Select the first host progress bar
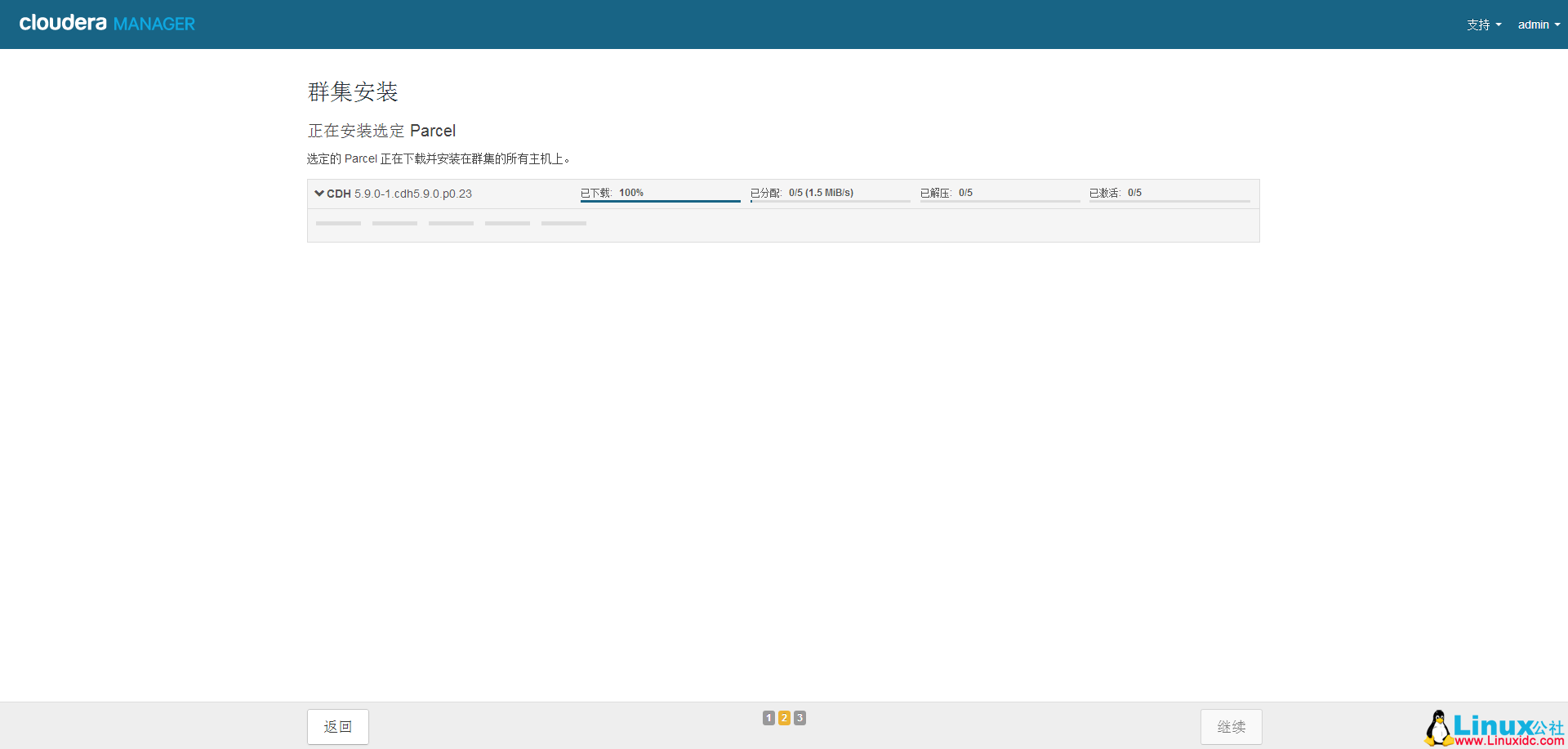Viewport: 1568px width, 749px height. coord(338,223)
